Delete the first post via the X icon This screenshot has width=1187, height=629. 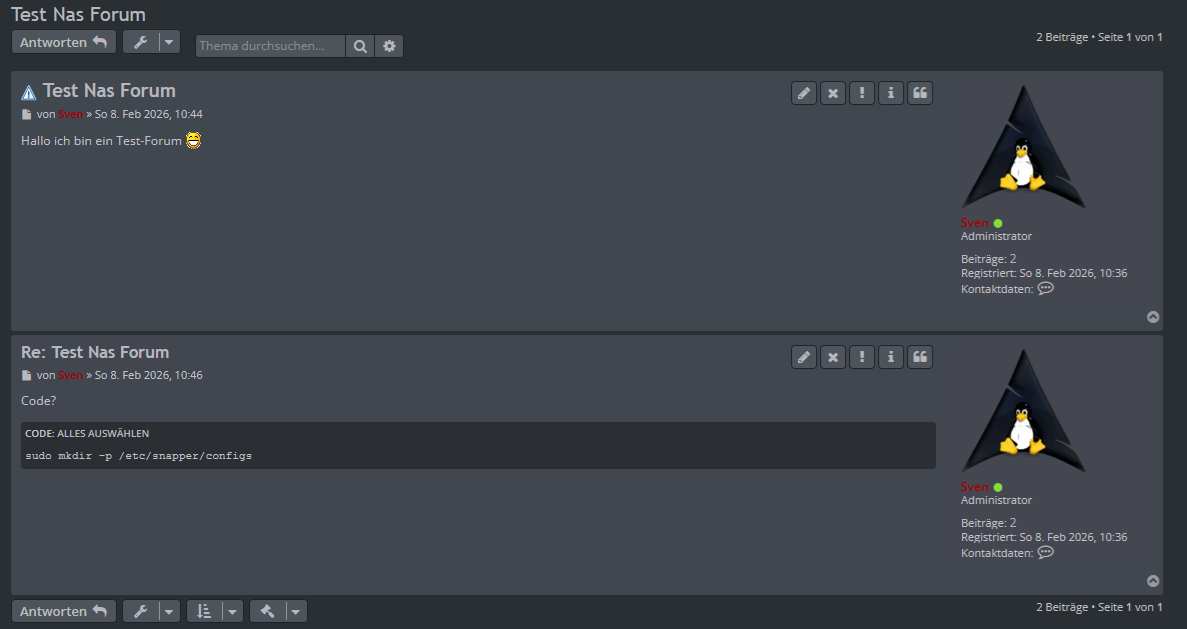(833, 93)
